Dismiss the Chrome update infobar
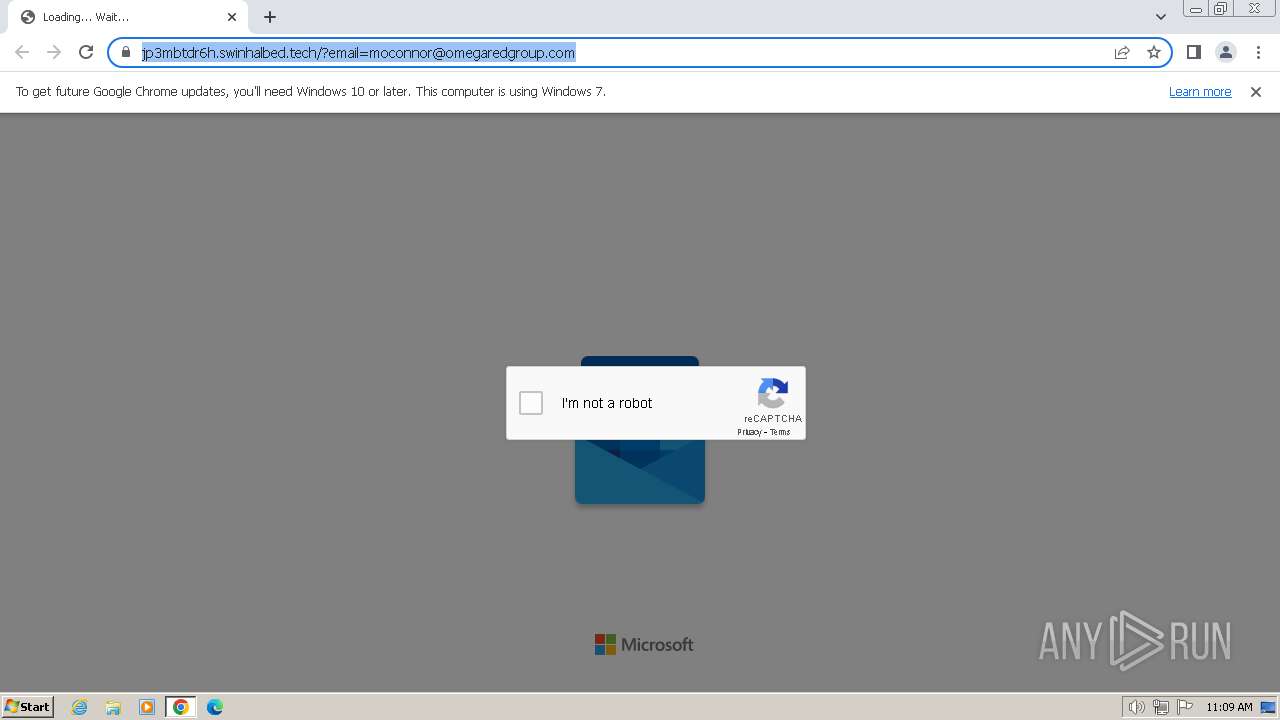Screen dimensions: 1280x720 tap(1256, 91)
